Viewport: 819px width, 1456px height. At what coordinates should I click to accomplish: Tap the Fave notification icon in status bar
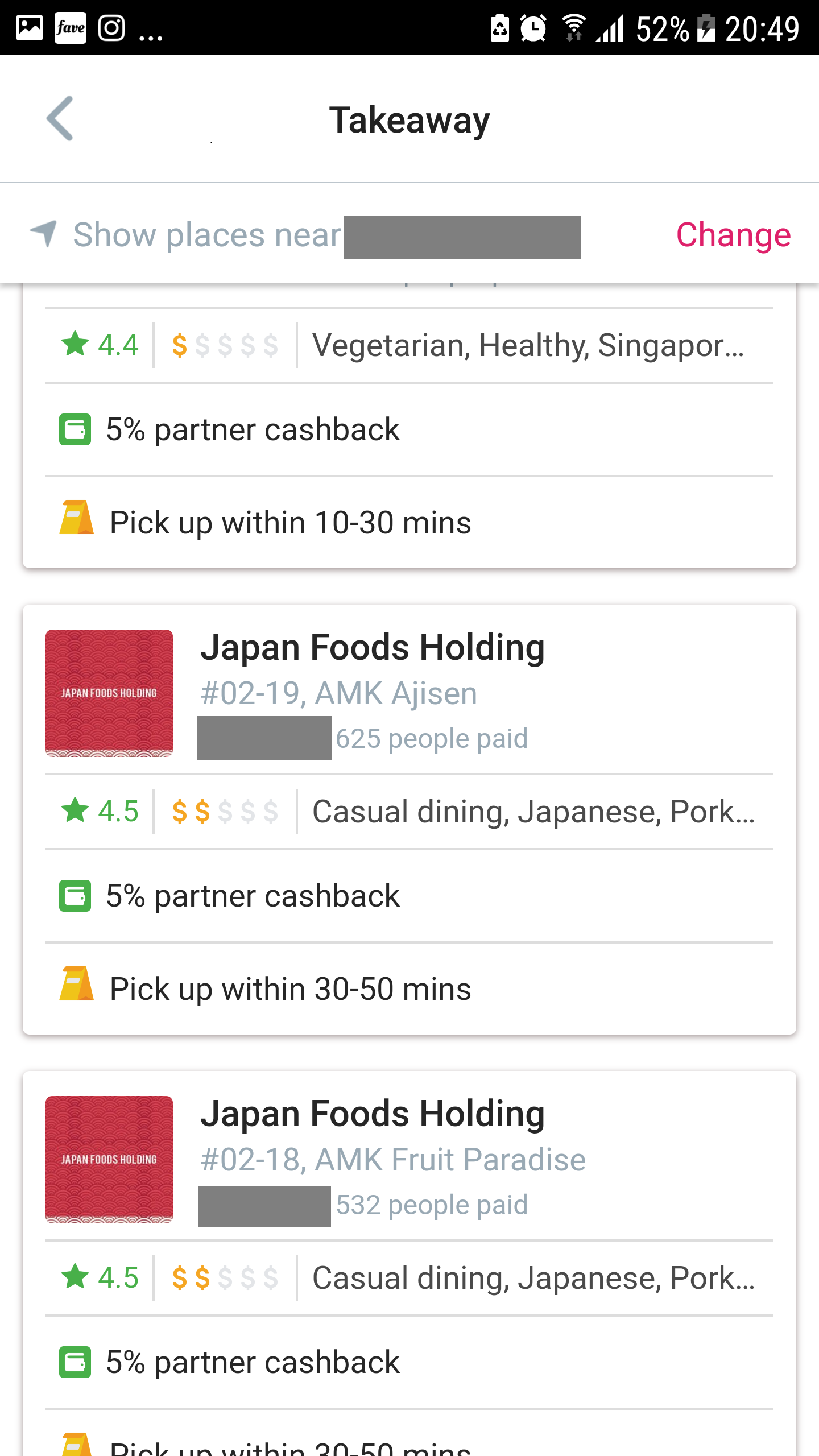click(71, 27)
